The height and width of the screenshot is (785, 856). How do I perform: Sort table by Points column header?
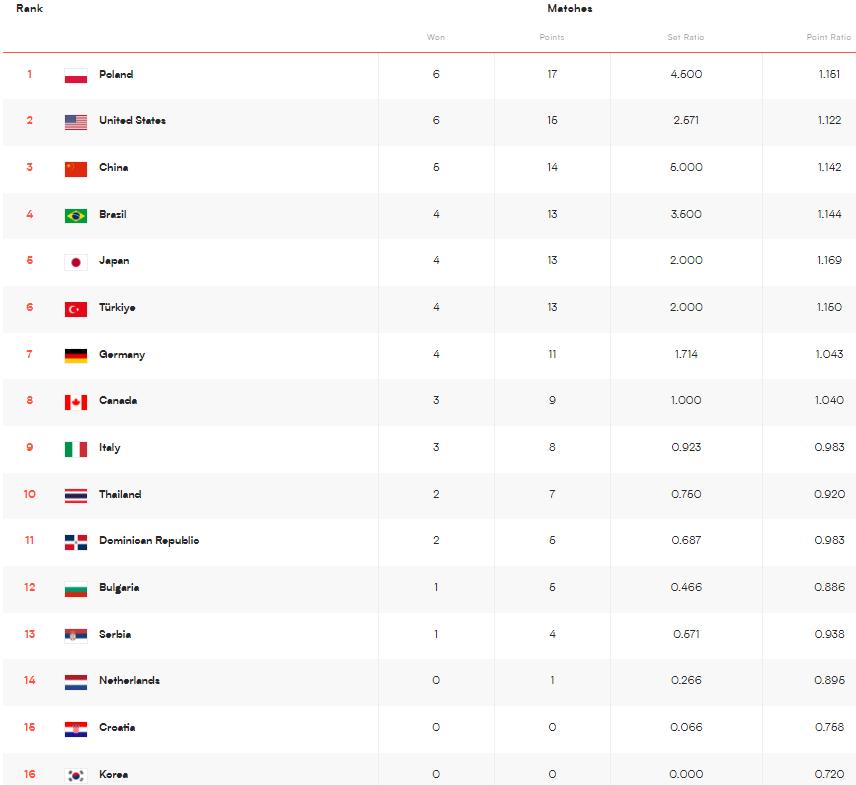coord(552,37)
